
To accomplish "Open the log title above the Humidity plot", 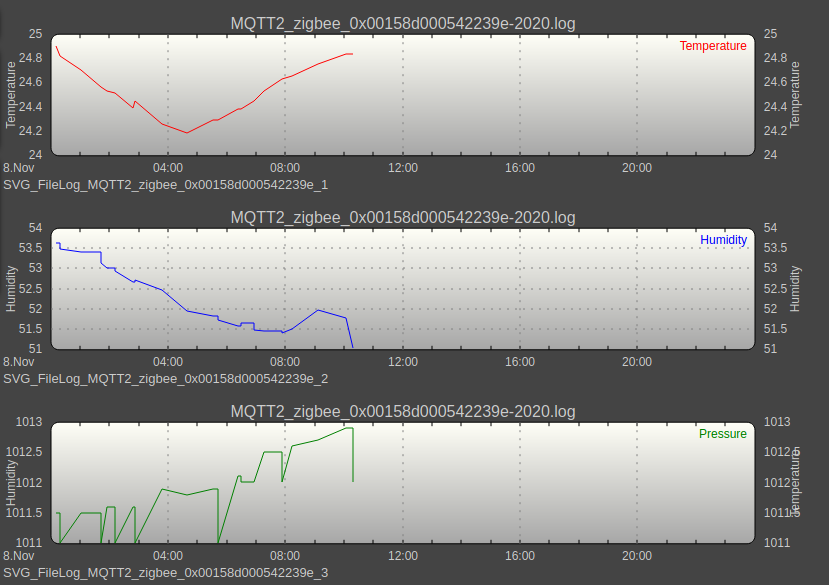I will [x=403, y=218].
